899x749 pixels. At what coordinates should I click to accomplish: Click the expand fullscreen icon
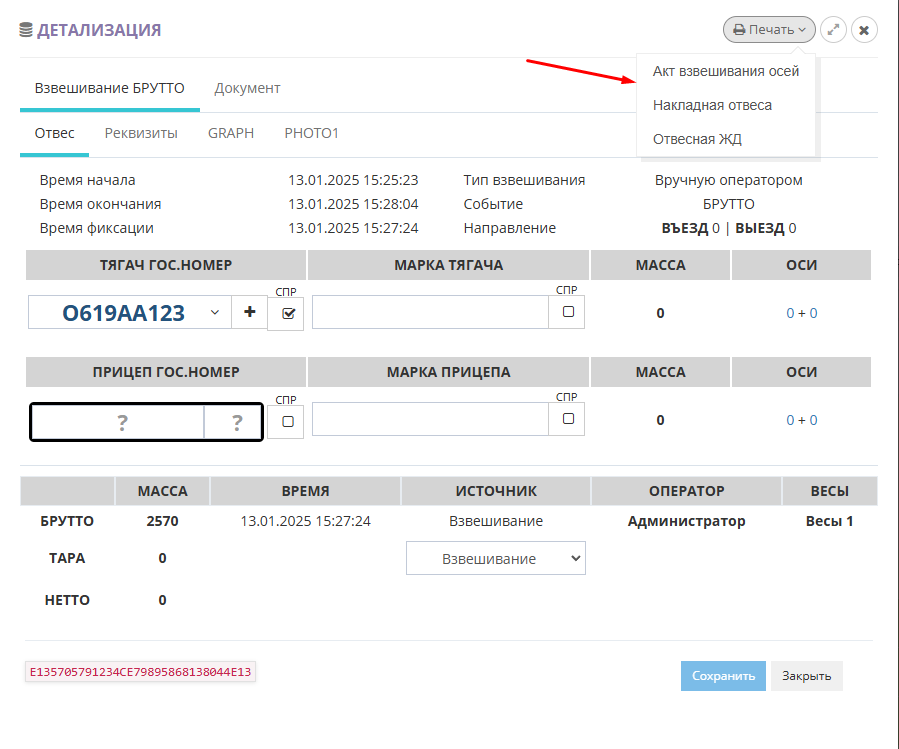coord(833,30)
